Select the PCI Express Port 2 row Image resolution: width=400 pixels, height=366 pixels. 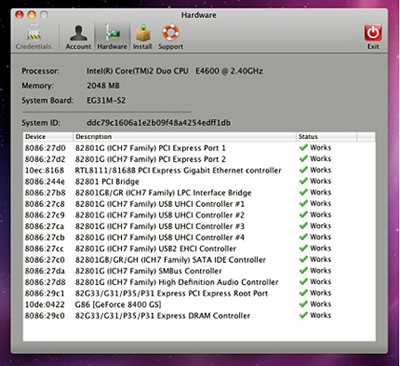point(199,159)
